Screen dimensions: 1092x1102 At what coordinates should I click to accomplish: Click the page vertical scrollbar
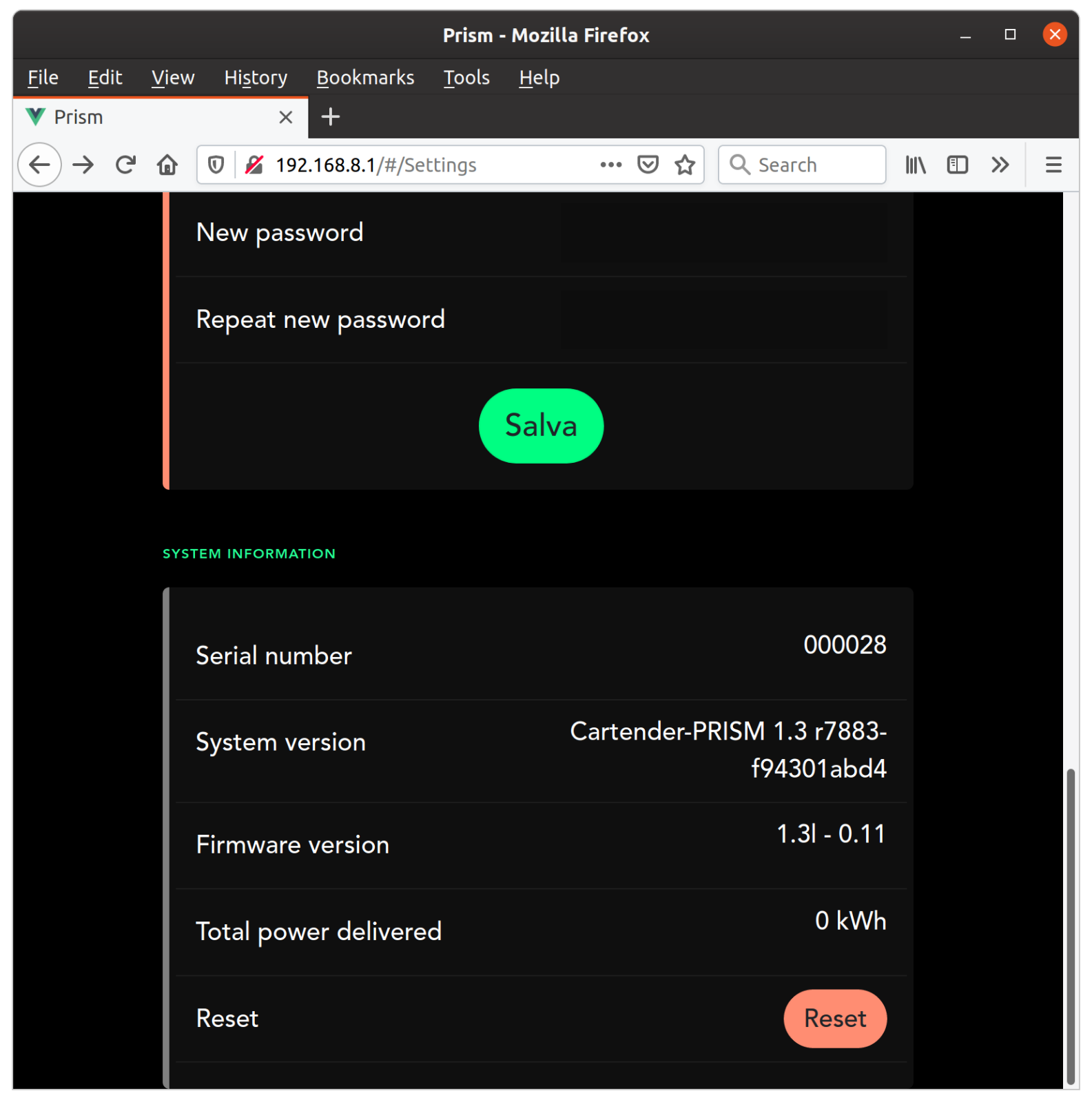point(1070,928)
